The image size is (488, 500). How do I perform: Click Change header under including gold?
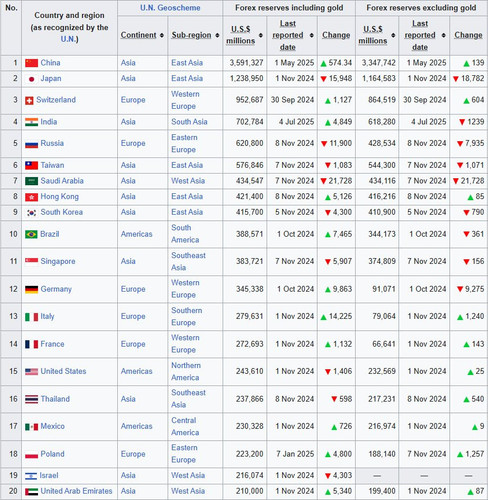coord(336,35)
